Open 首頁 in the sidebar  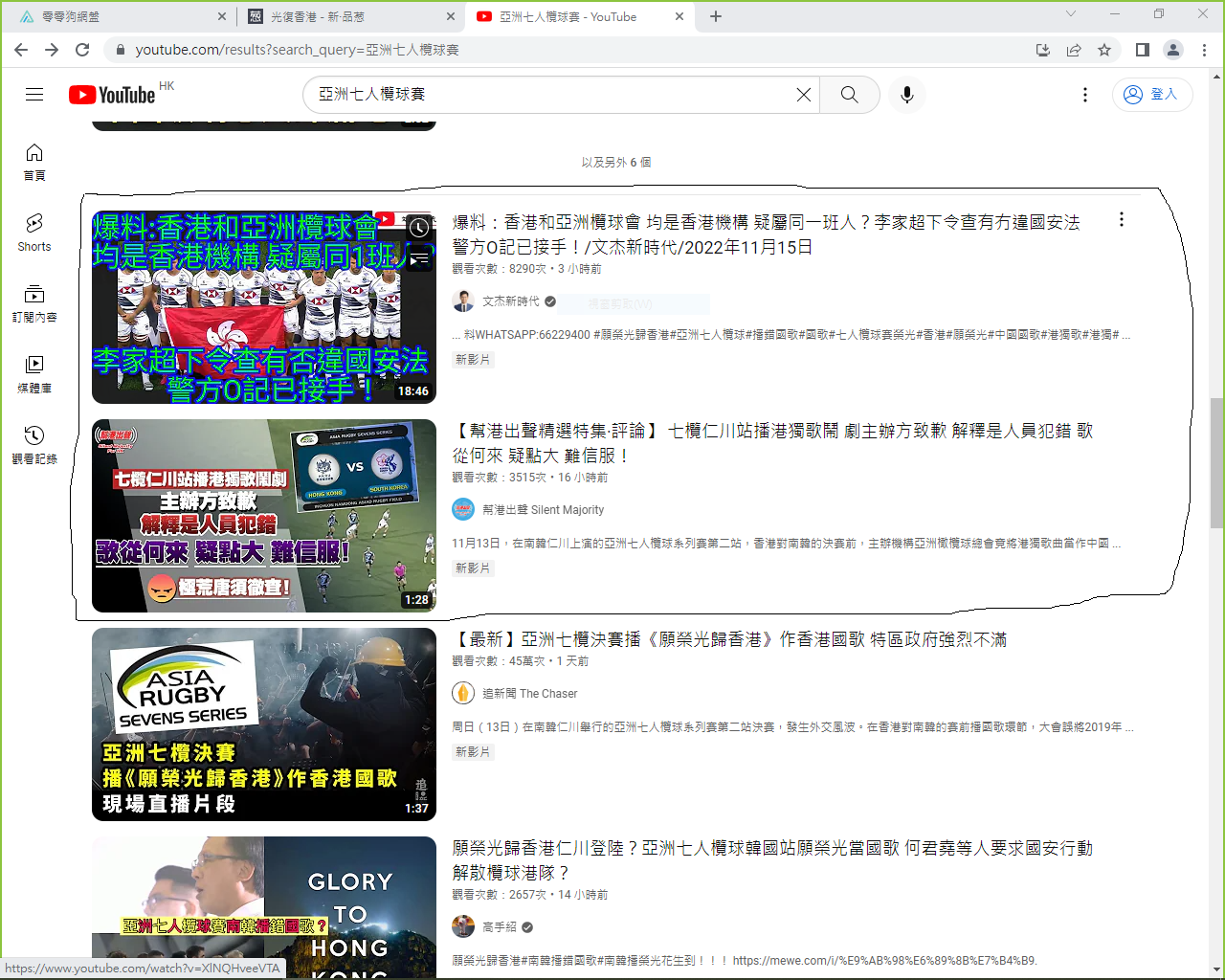pos(34,162)
